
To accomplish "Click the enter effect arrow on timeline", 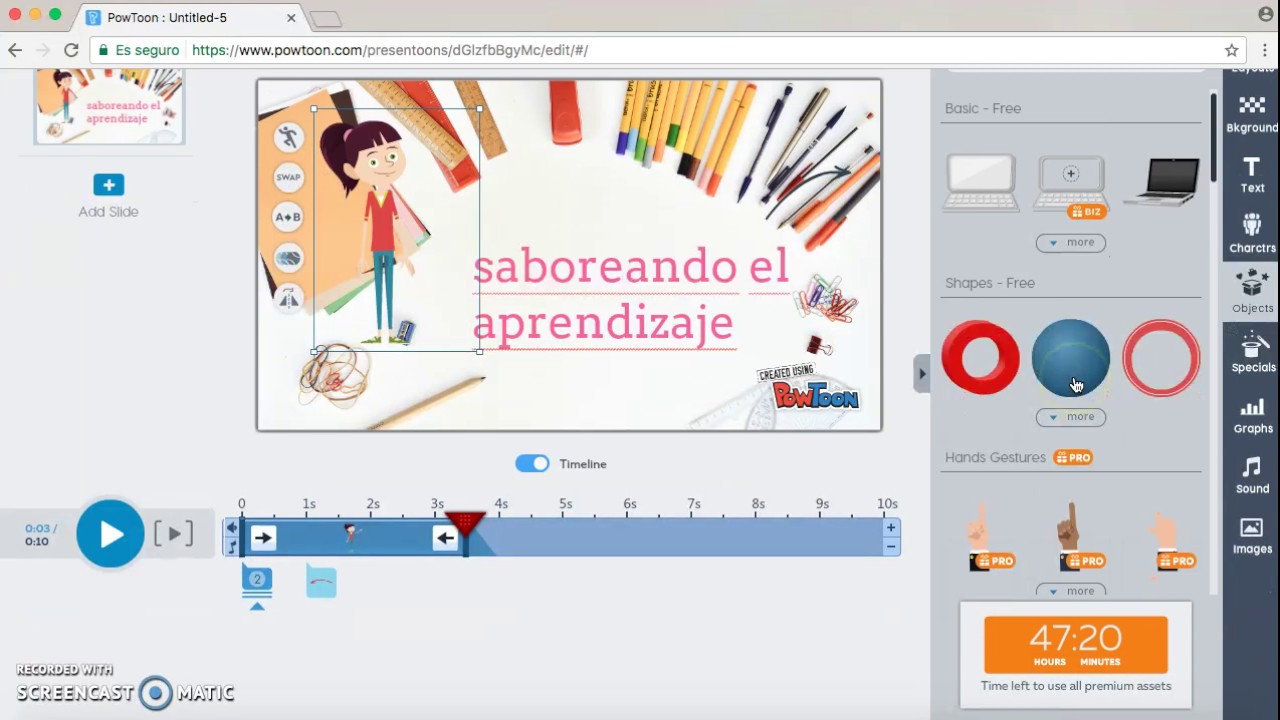I will (263, 538).
